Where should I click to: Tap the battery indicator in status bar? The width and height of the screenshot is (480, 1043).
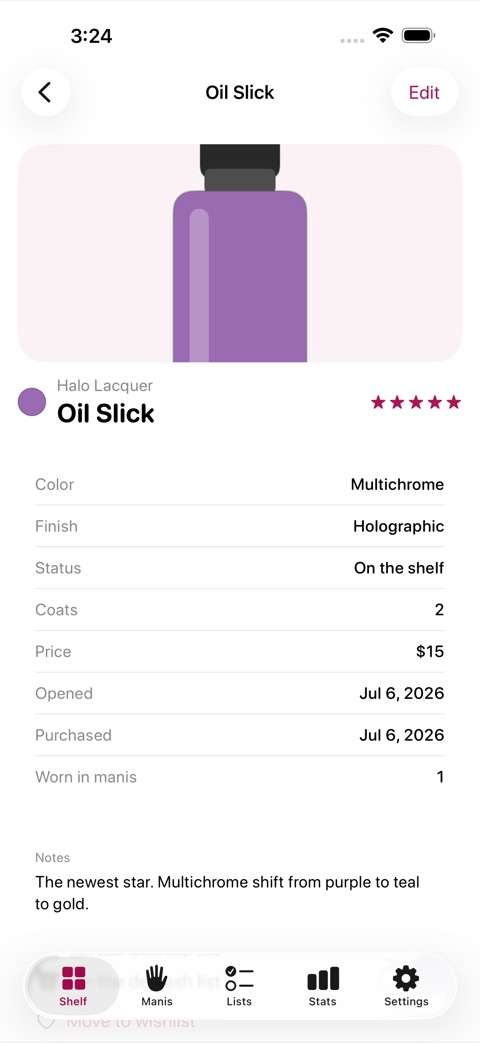pyautogui.click(x=418, y=35)
